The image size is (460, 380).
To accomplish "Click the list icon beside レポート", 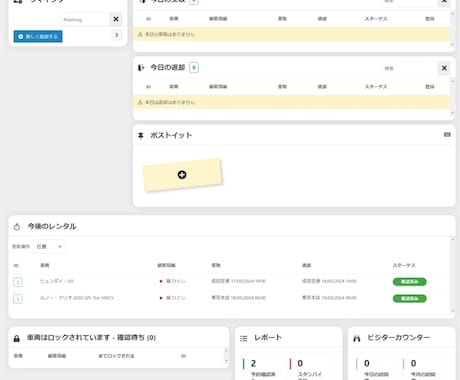I will point(244,338).
